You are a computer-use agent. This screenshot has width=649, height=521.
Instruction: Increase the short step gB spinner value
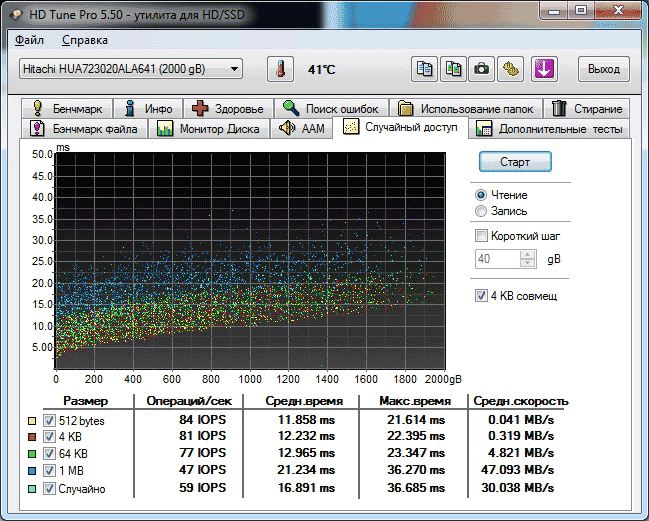[x=528, y=254]
